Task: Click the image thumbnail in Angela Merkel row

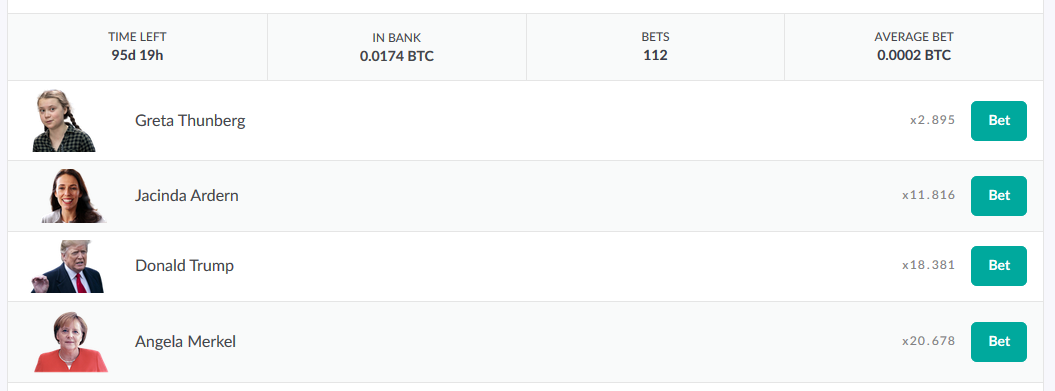Action: coord(71,342)
